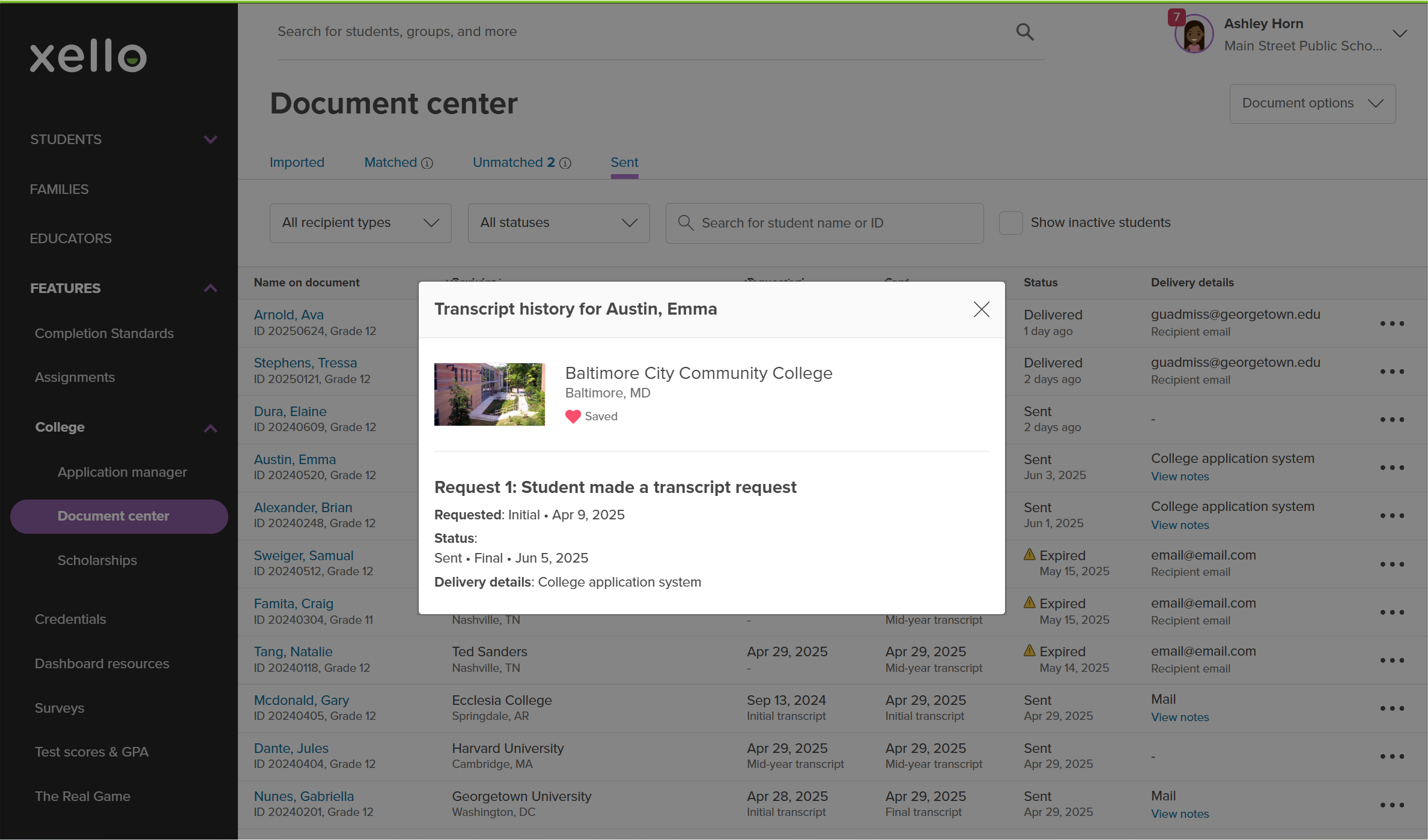1428x840 pixels.
Task: Click the Expired warning icon for Famita, Craig
Action: coord(1030,602)
